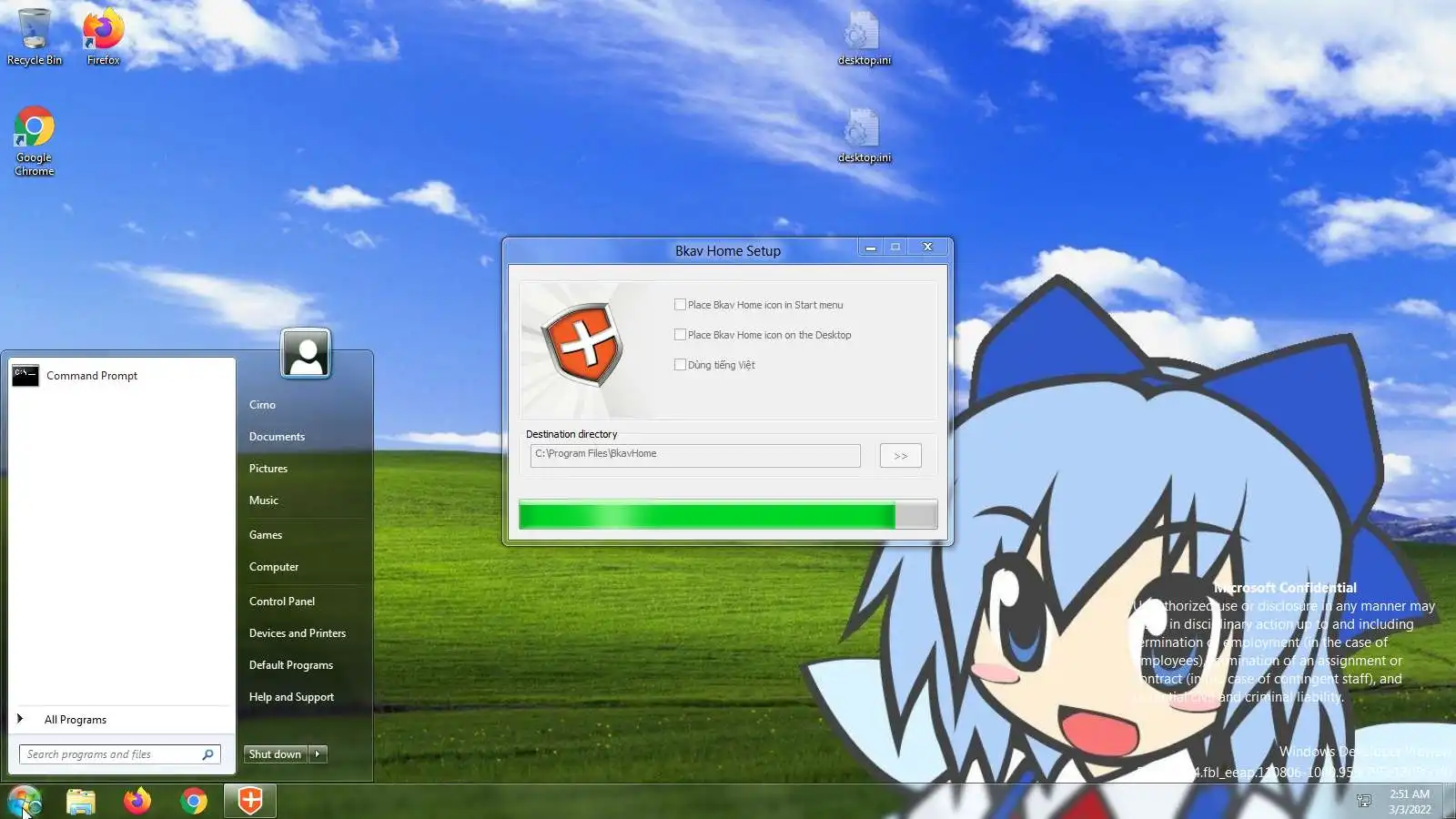The image size is (1456, 819).
Task: Click the Search programs and files box
Action: (x=119, y=754)
